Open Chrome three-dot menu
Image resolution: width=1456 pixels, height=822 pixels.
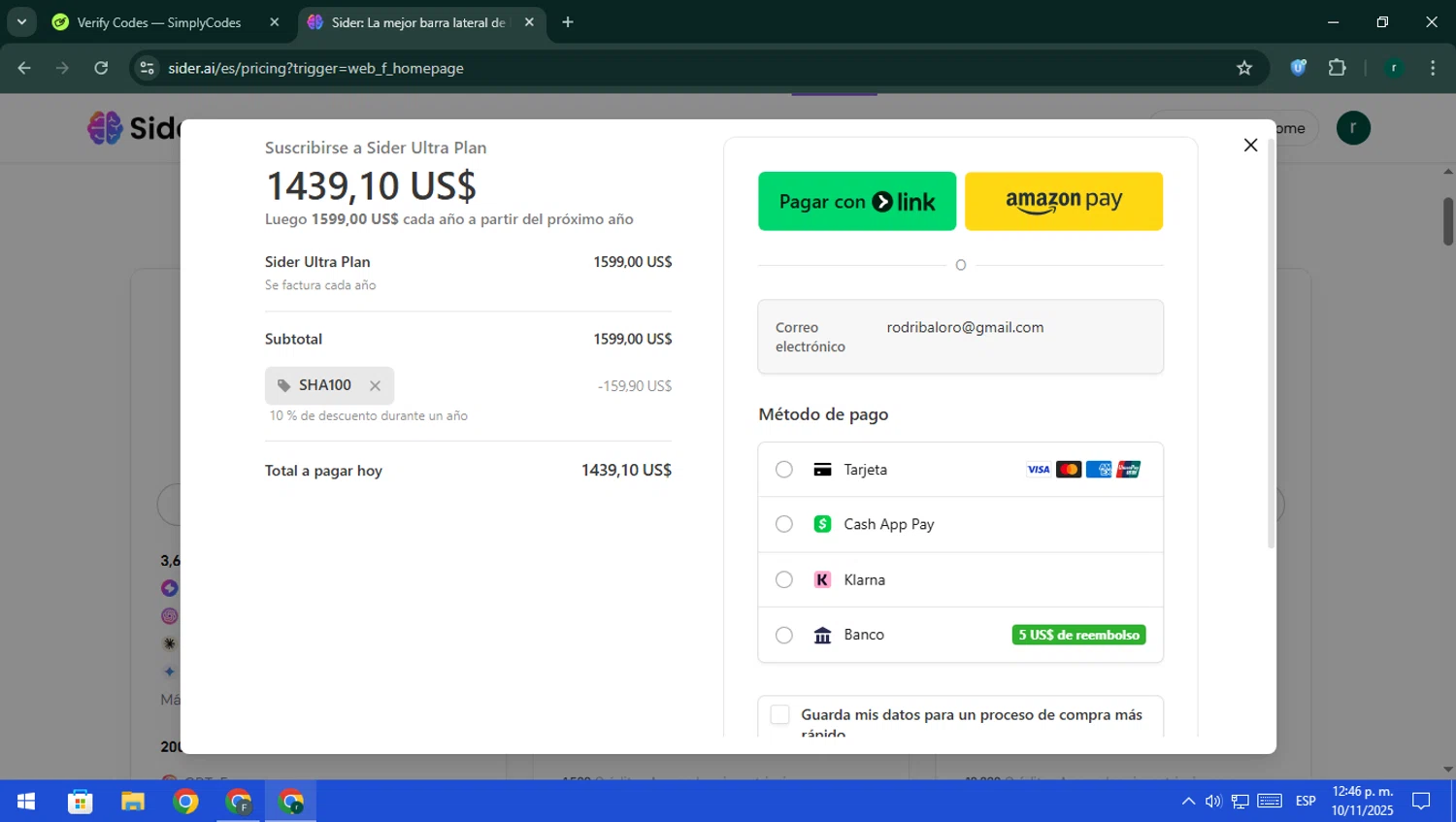[x=1433, y=68]
